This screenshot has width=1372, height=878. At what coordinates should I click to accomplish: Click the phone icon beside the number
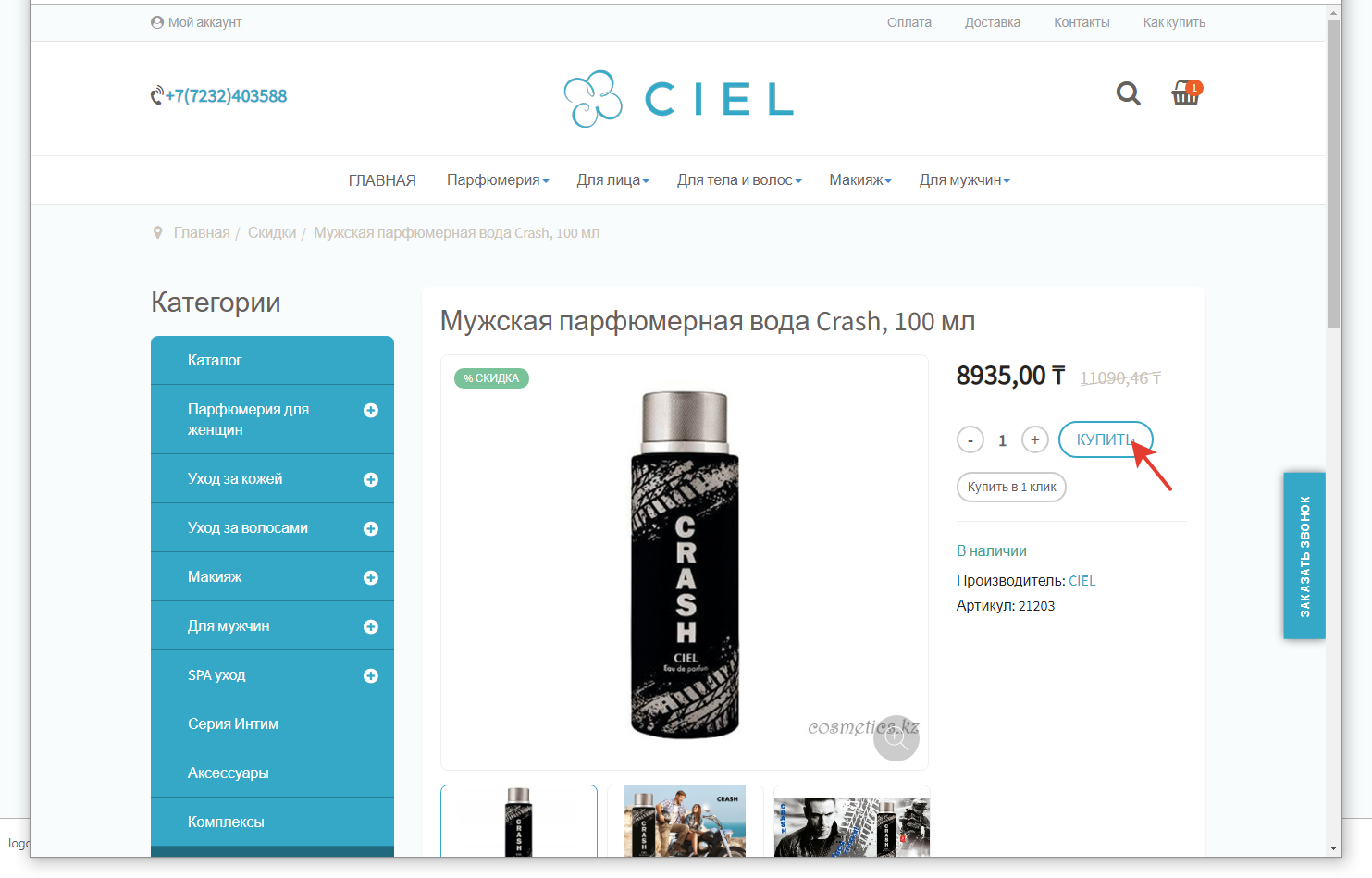click(157, 95)
